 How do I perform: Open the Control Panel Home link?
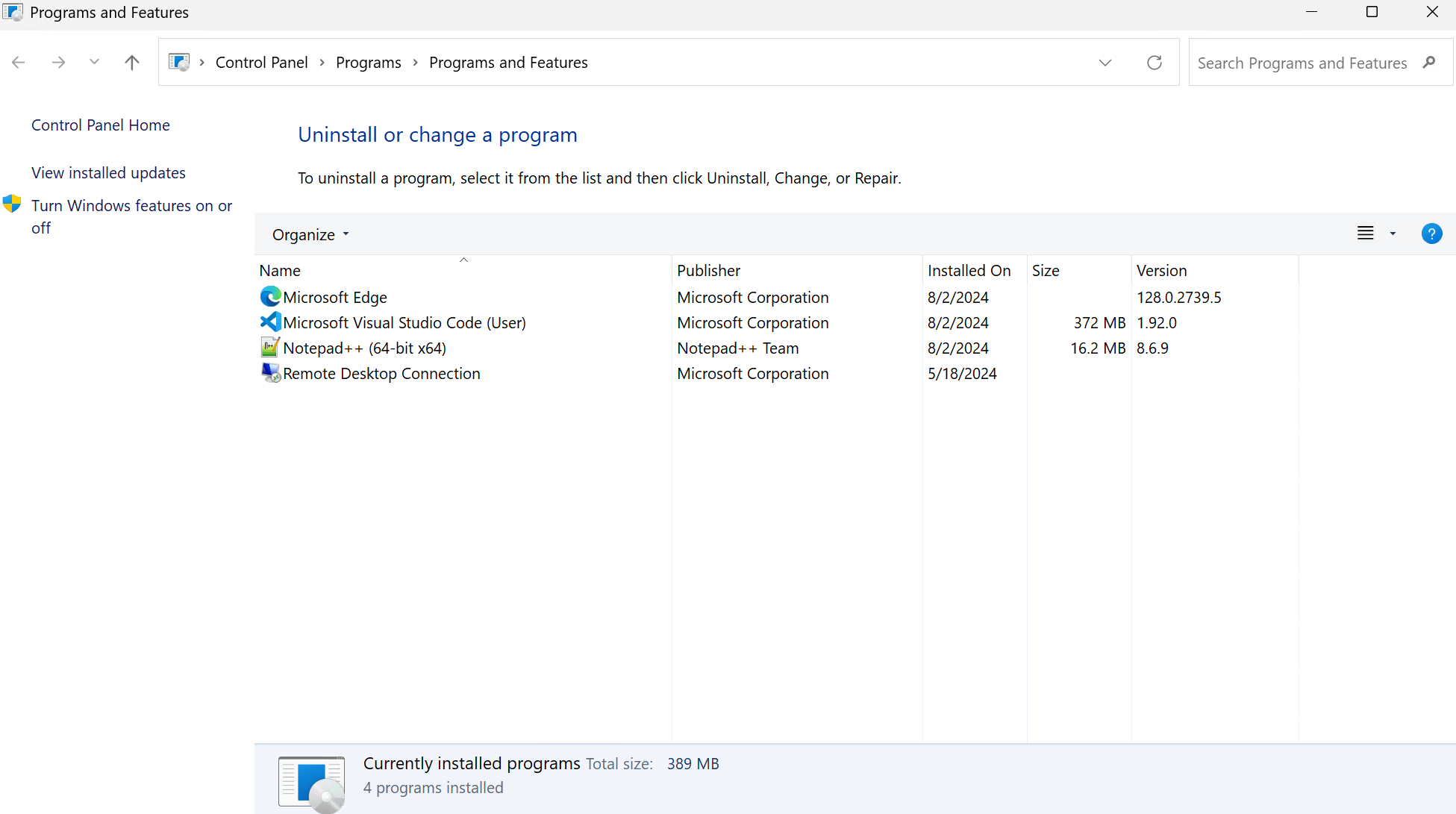point(101,125)
